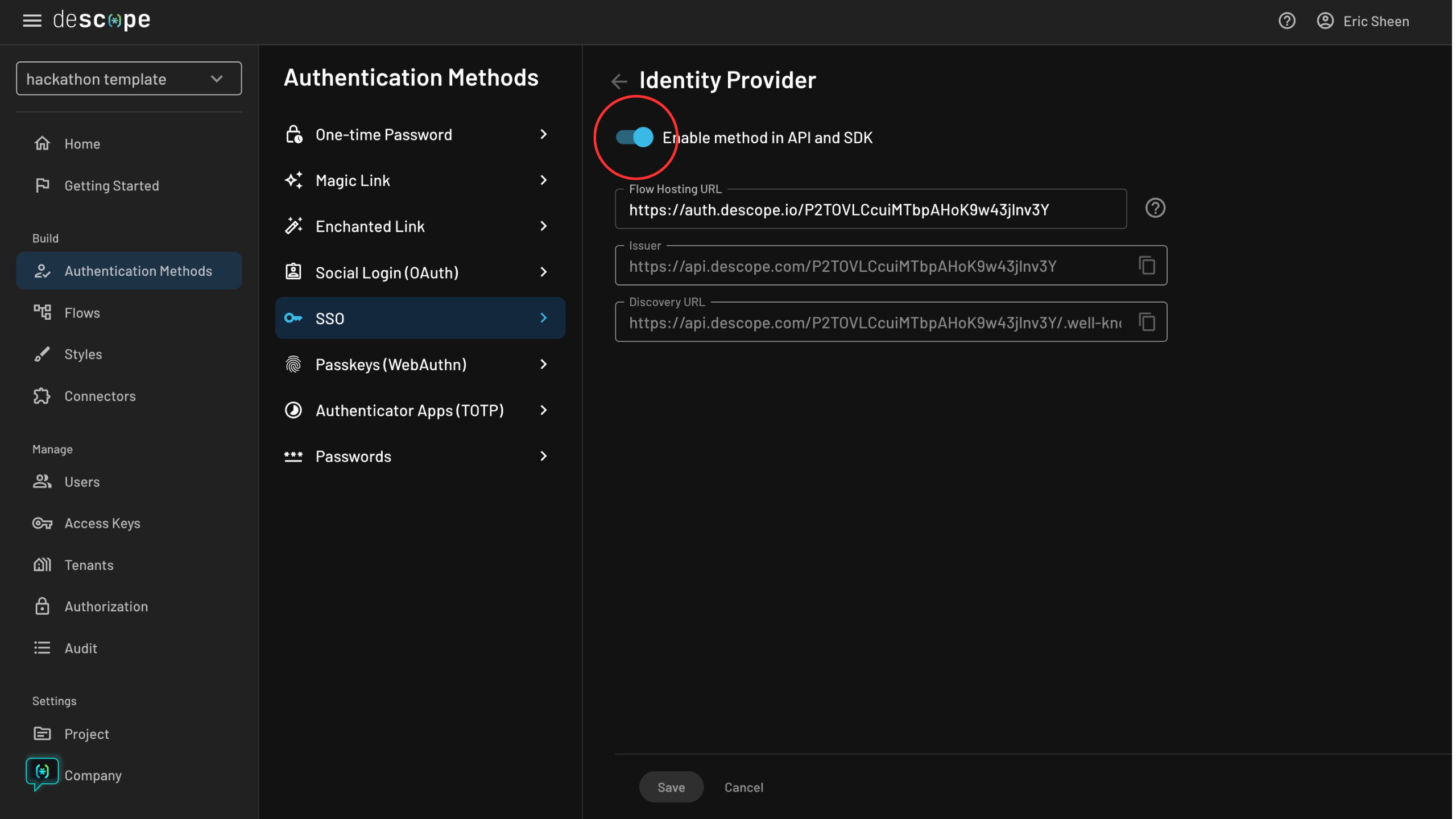Open Access Keys management page

pos(102,523)
